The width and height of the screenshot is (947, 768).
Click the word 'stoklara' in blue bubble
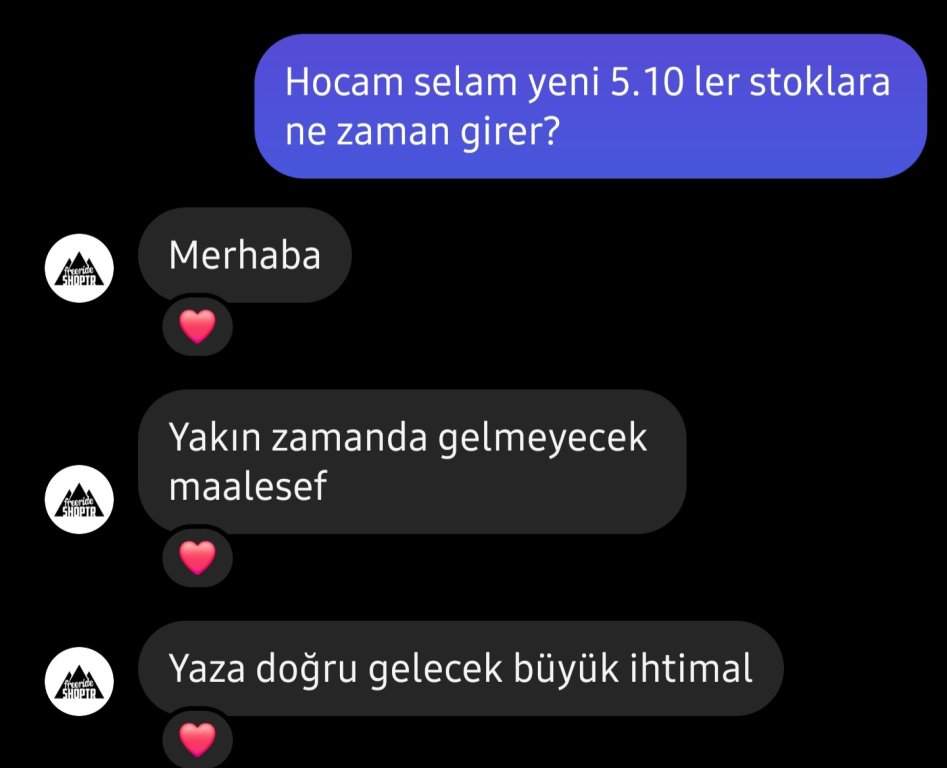[x=820, y=82]
